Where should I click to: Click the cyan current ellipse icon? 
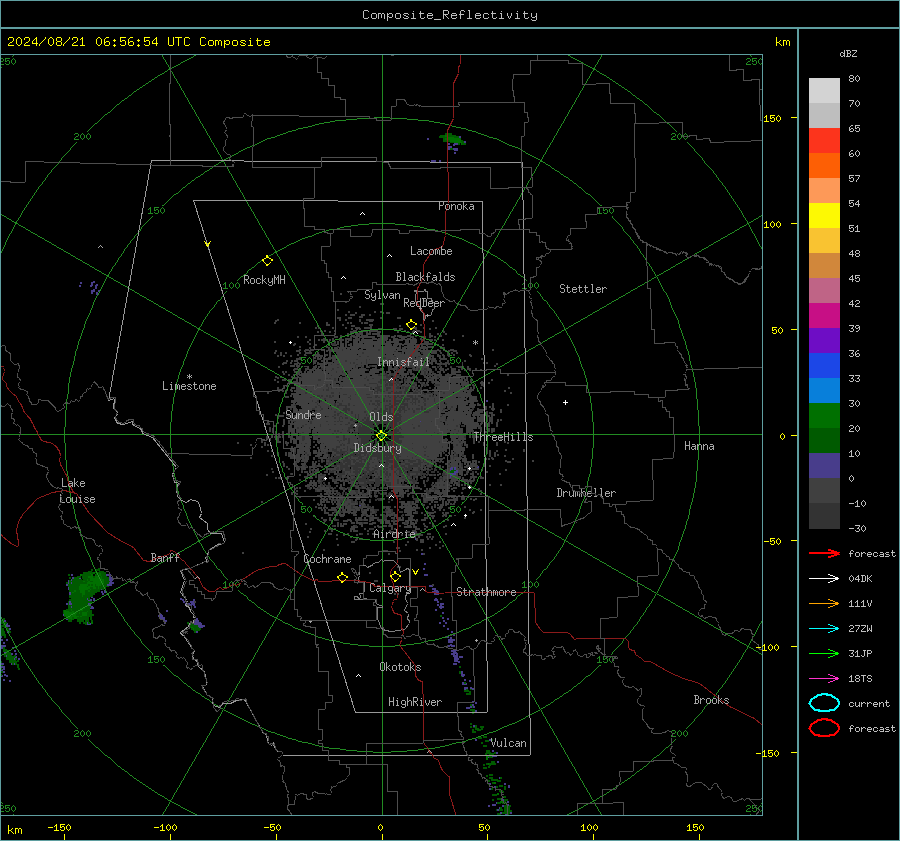click(824, 703)
